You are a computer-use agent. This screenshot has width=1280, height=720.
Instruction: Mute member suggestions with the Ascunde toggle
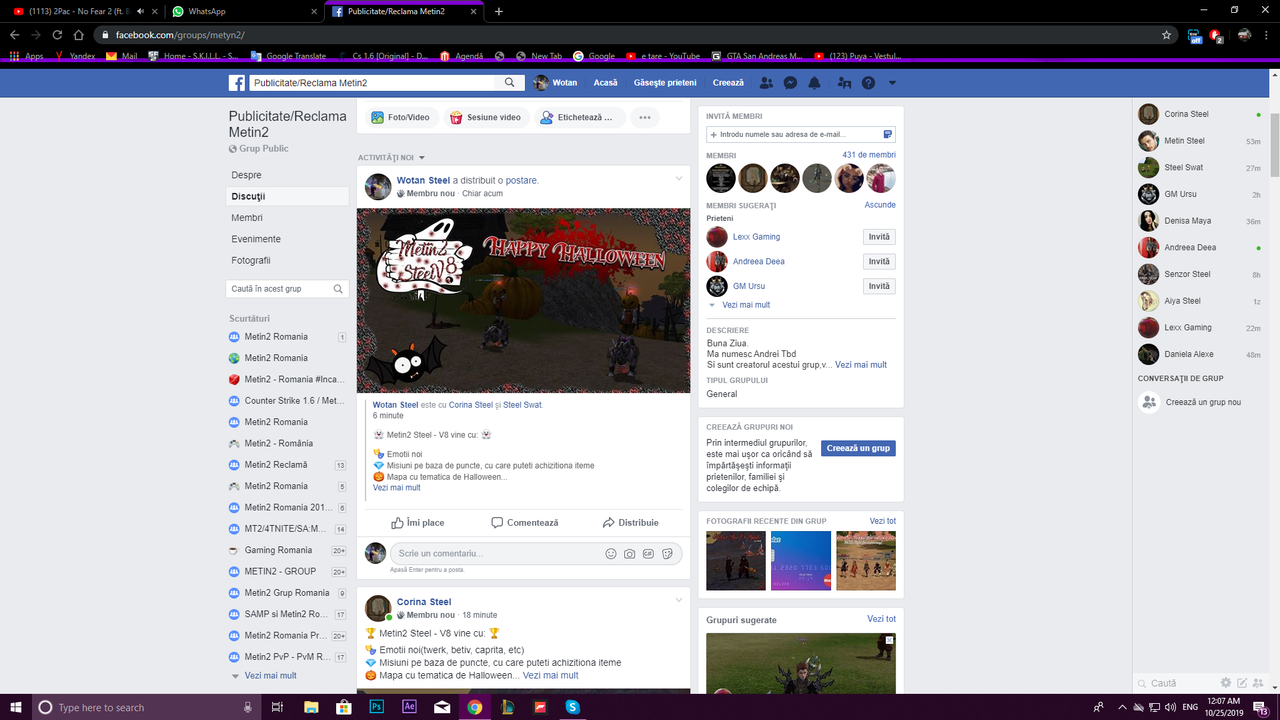coord(879,204)
